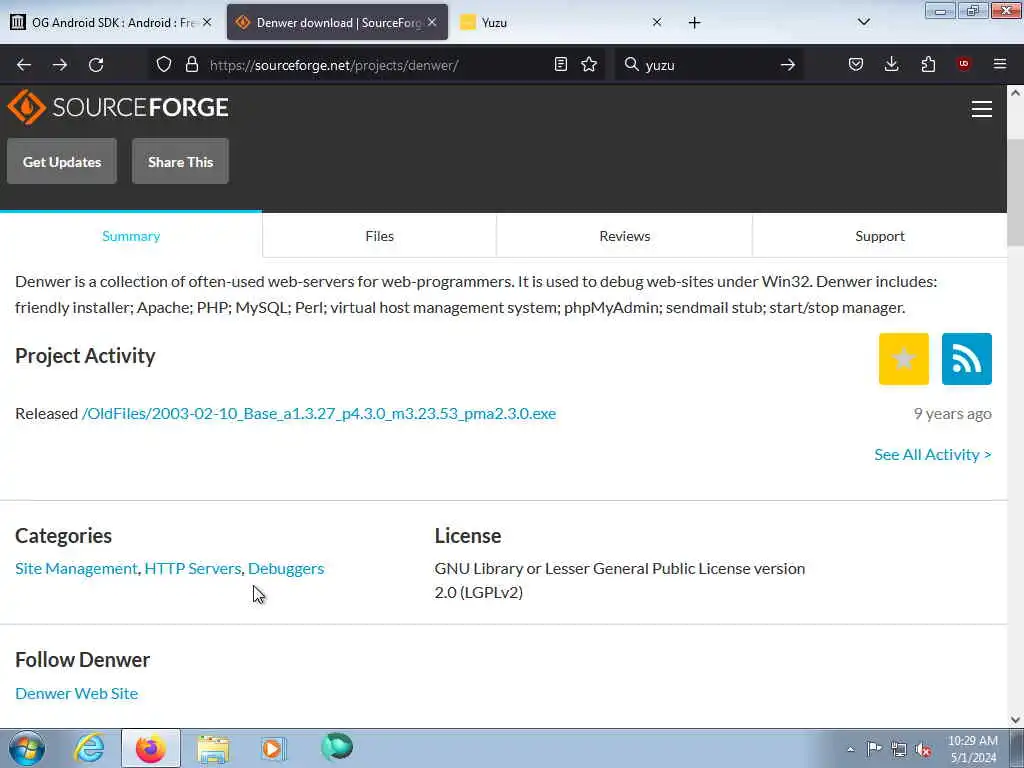Click the yellow star favorite button
Image resolution: width=1024 pixels, height=768 pixels.
(904, 359)
